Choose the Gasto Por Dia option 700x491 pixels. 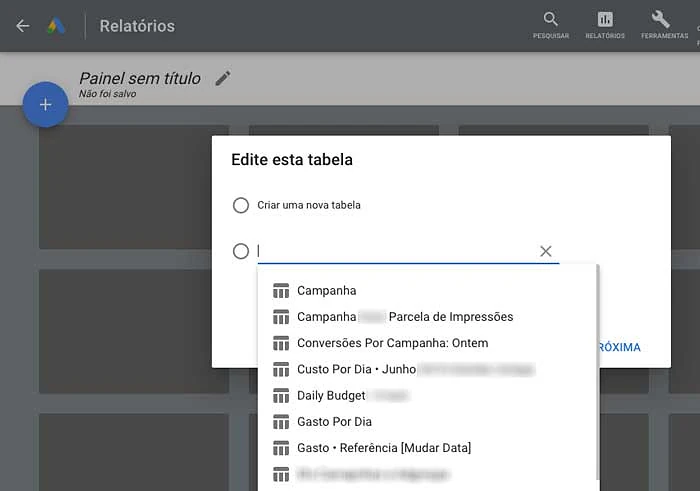click(x=427, y=422)
